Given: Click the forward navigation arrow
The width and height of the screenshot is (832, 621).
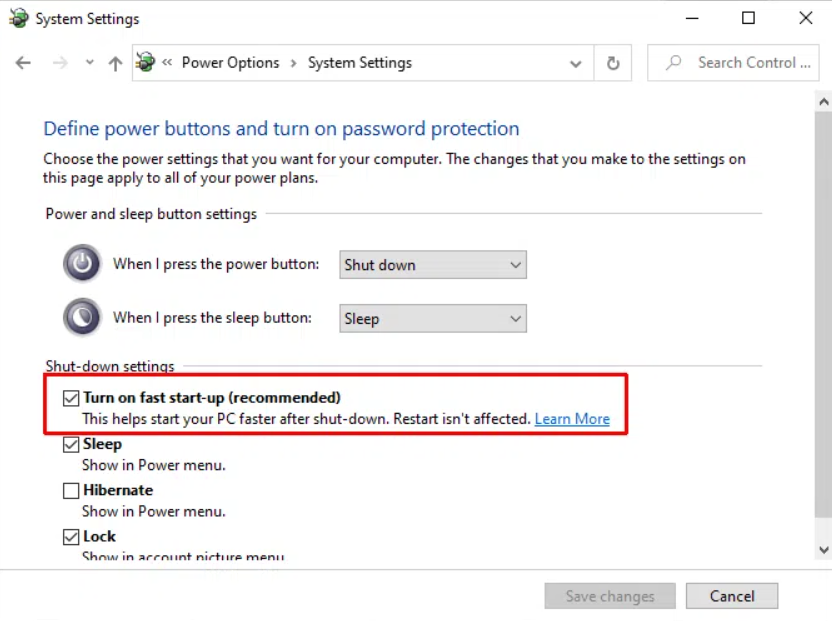Looking at the screenshot, I should [x=60, y=63].
